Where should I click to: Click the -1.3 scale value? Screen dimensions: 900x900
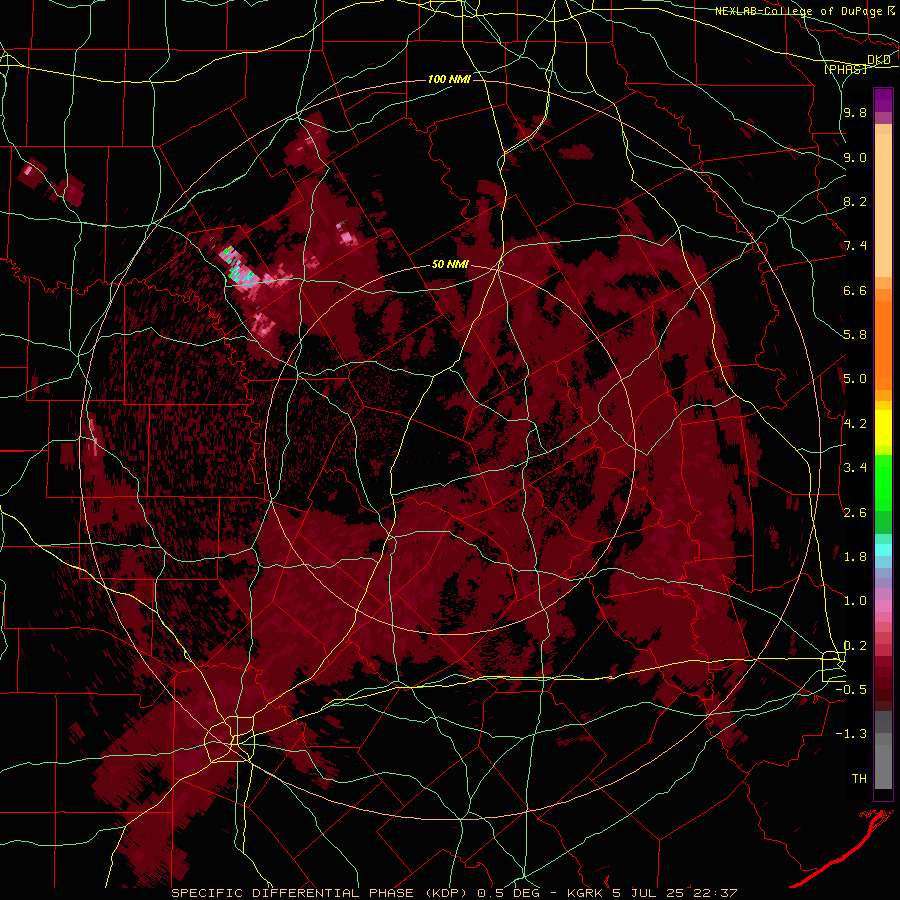click(851, 734)
